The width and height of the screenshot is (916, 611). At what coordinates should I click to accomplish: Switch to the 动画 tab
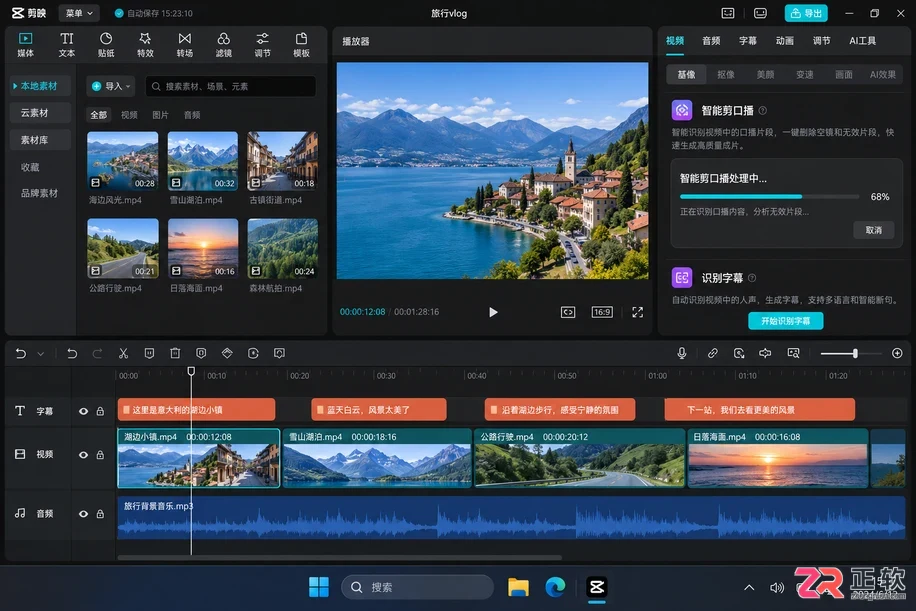point(785,40)
